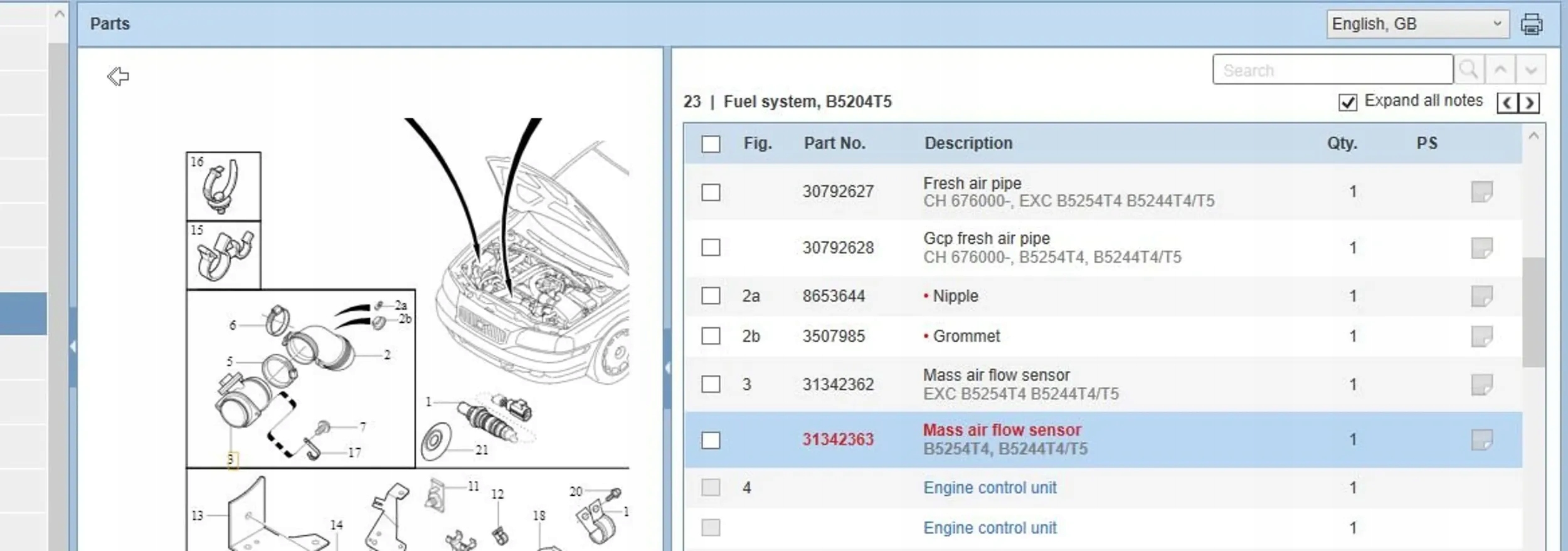Click the scroll-up arrow of parts list
1568x551 pixels.
point(1534,135)
